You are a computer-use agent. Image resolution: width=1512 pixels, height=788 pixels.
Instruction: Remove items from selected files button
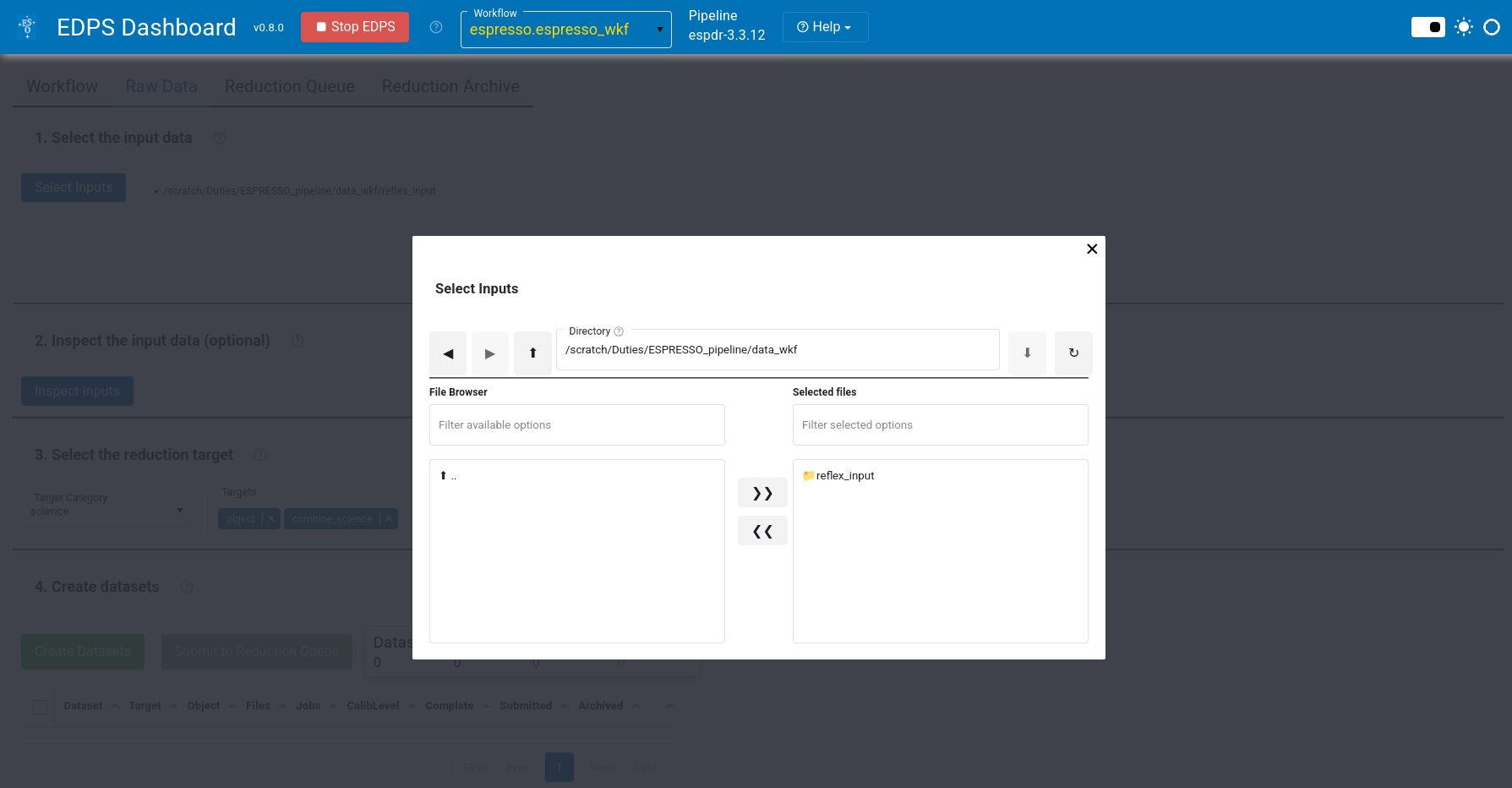pyautogui.click(x=762, y=531)
